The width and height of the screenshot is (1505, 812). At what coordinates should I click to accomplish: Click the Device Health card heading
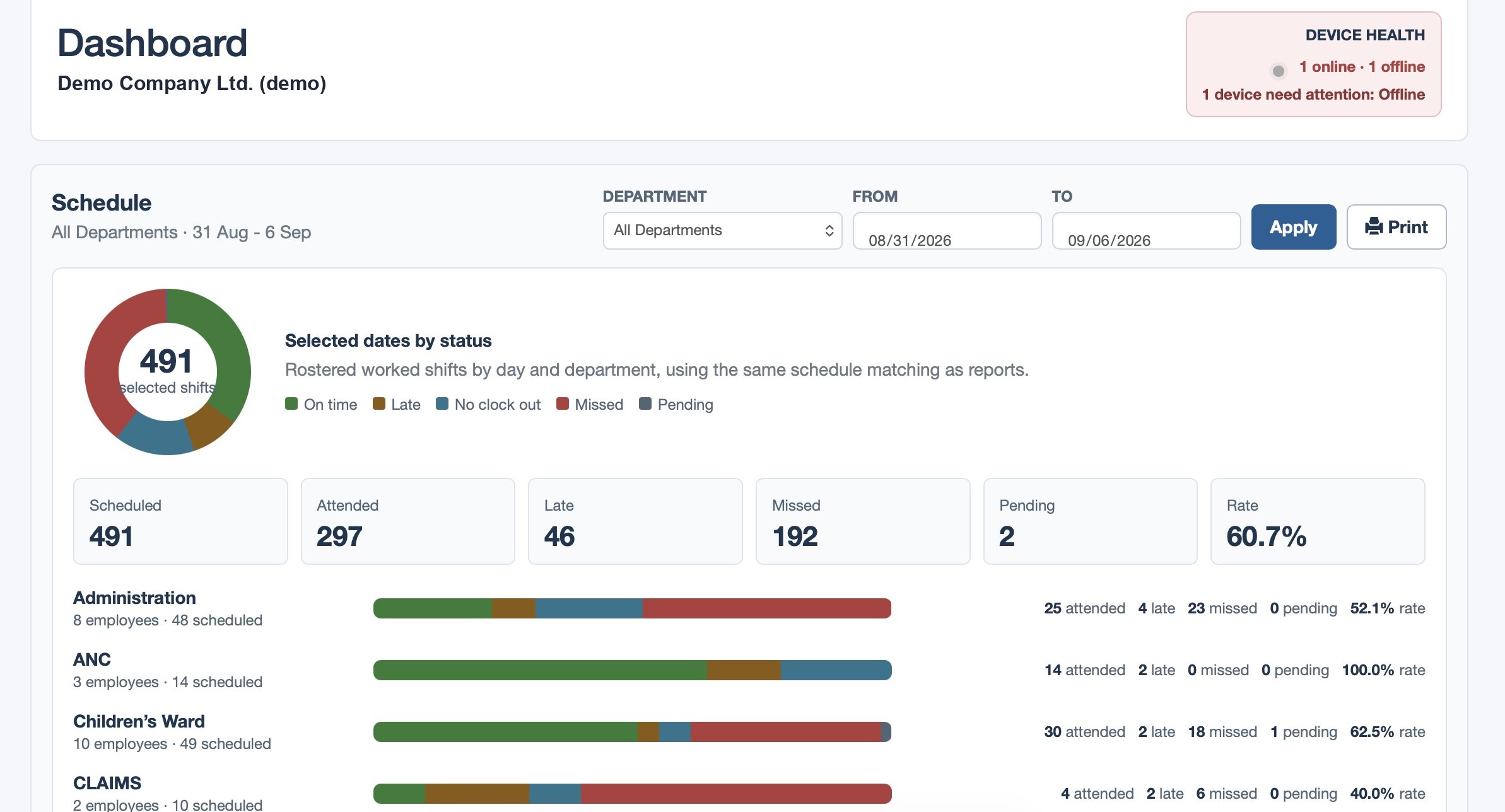pyautogui.click(x=1365, y=35)
